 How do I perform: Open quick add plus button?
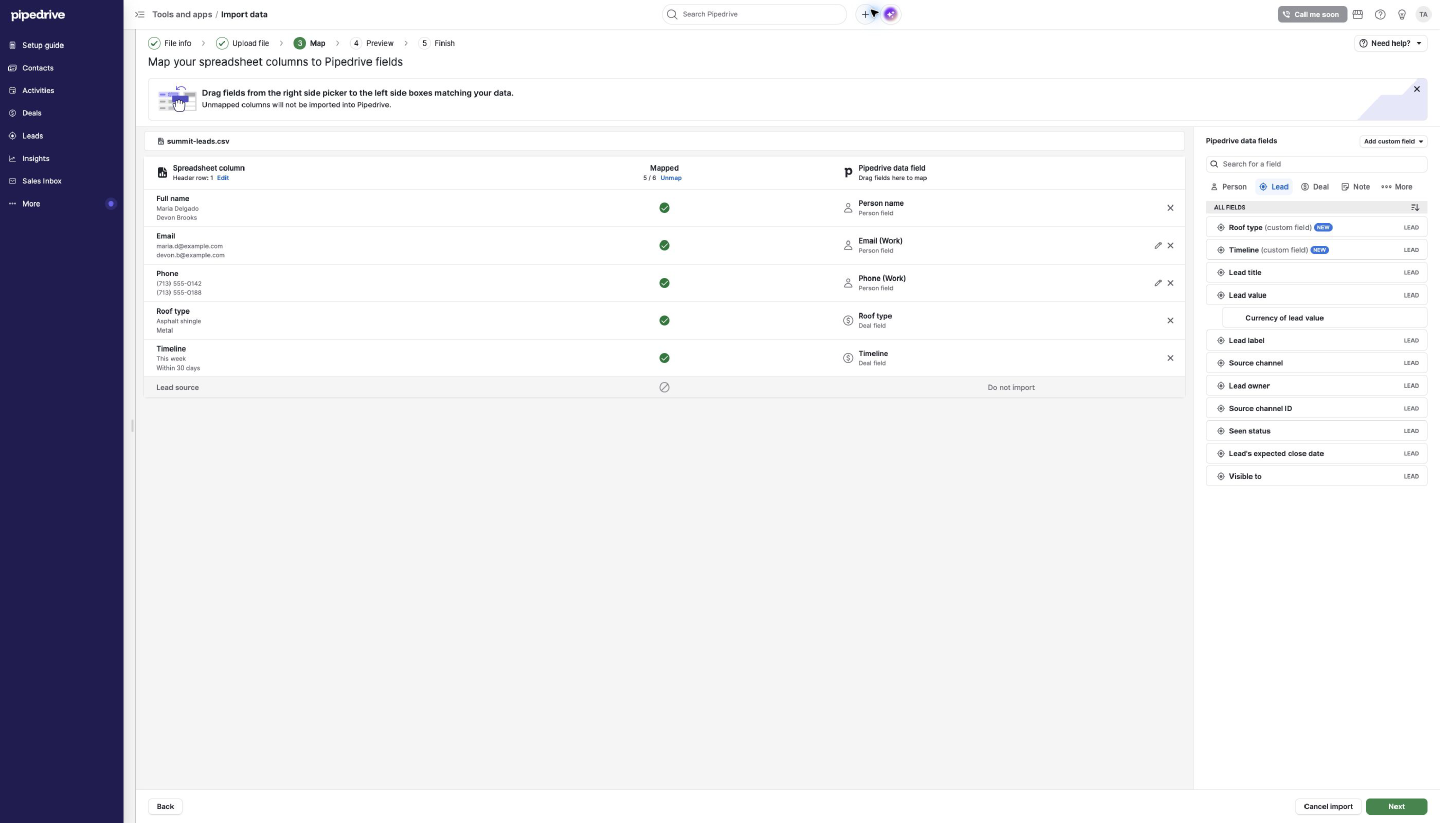pos(868,14)
